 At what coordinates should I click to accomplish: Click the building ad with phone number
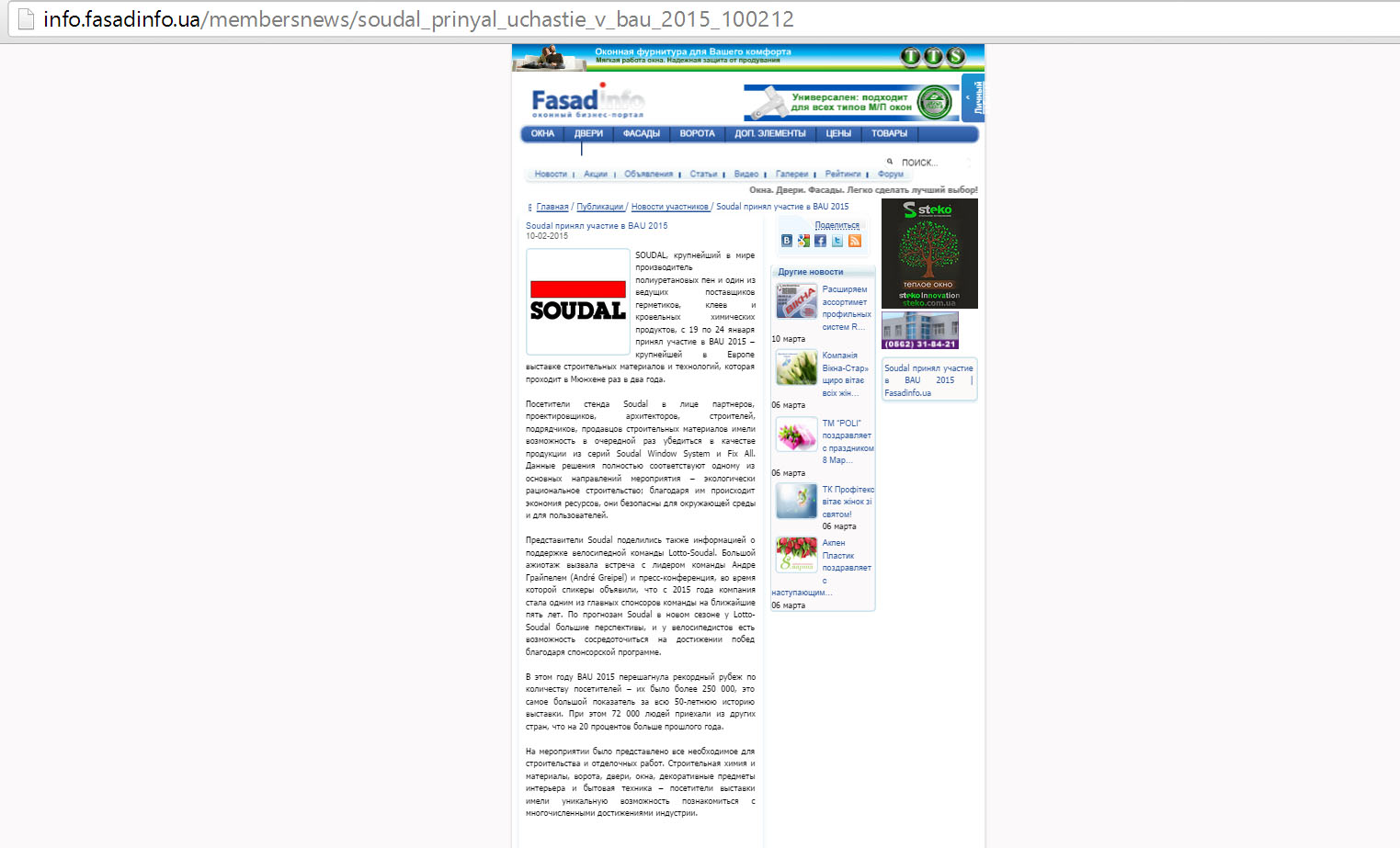pyautogui.click(x=920, y=331)
